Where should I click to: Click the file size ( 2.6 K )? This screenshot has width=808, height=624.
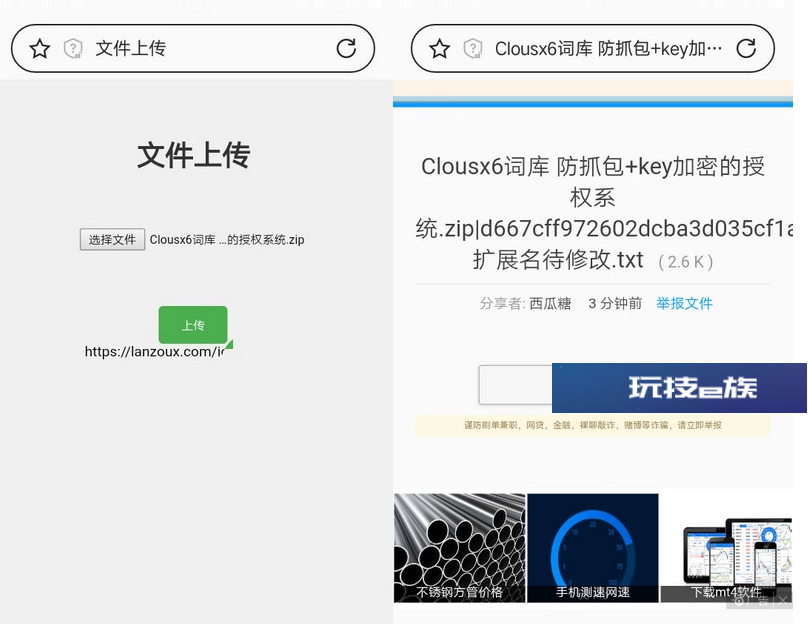[x=686, y=262]
